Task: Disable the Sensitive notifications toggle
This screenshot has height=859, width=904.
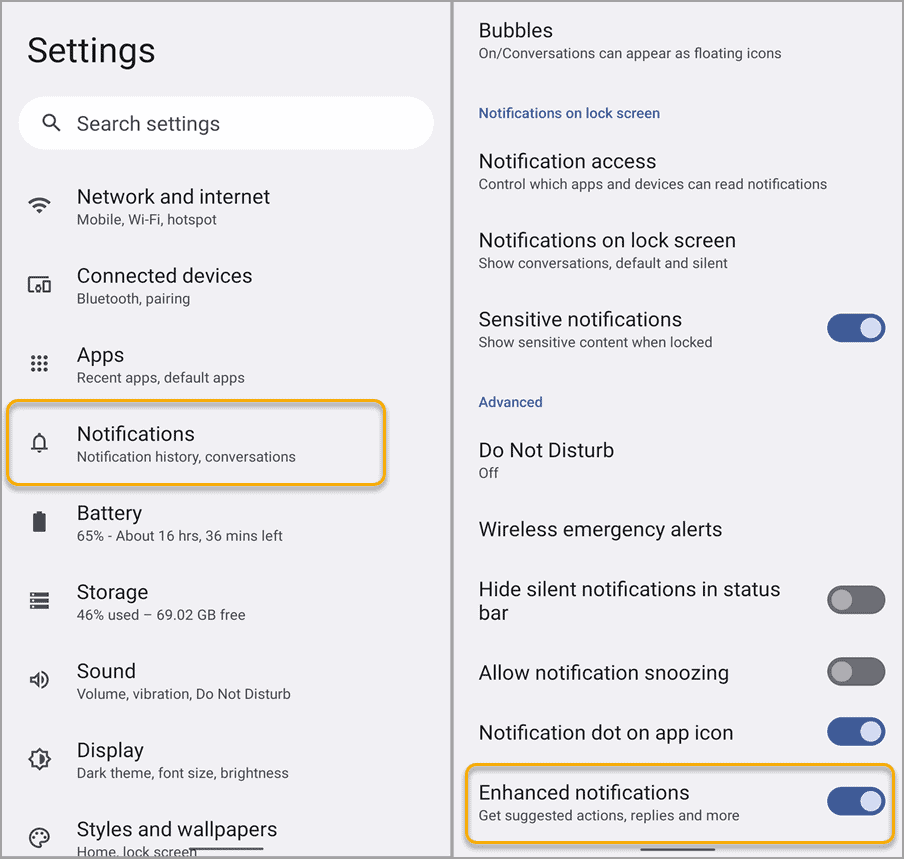Action: pyautogui.click(x=856, y=328)
